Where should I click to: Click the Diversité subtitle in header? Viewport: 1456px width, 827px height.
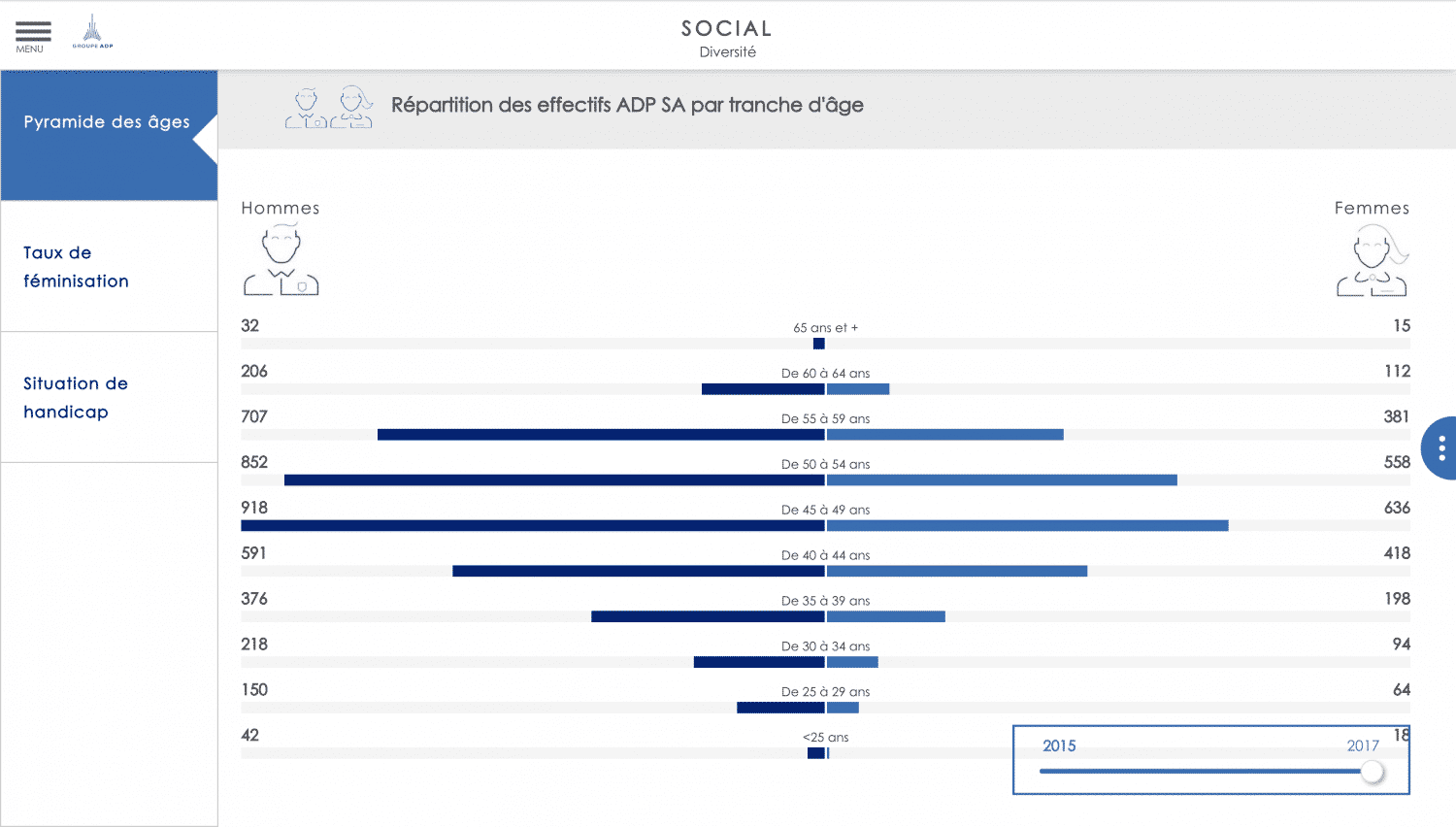727,52
